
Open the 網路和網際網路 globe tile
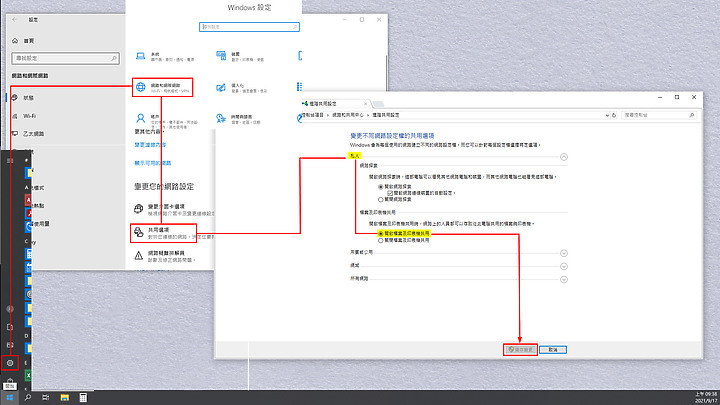point(163,87)
